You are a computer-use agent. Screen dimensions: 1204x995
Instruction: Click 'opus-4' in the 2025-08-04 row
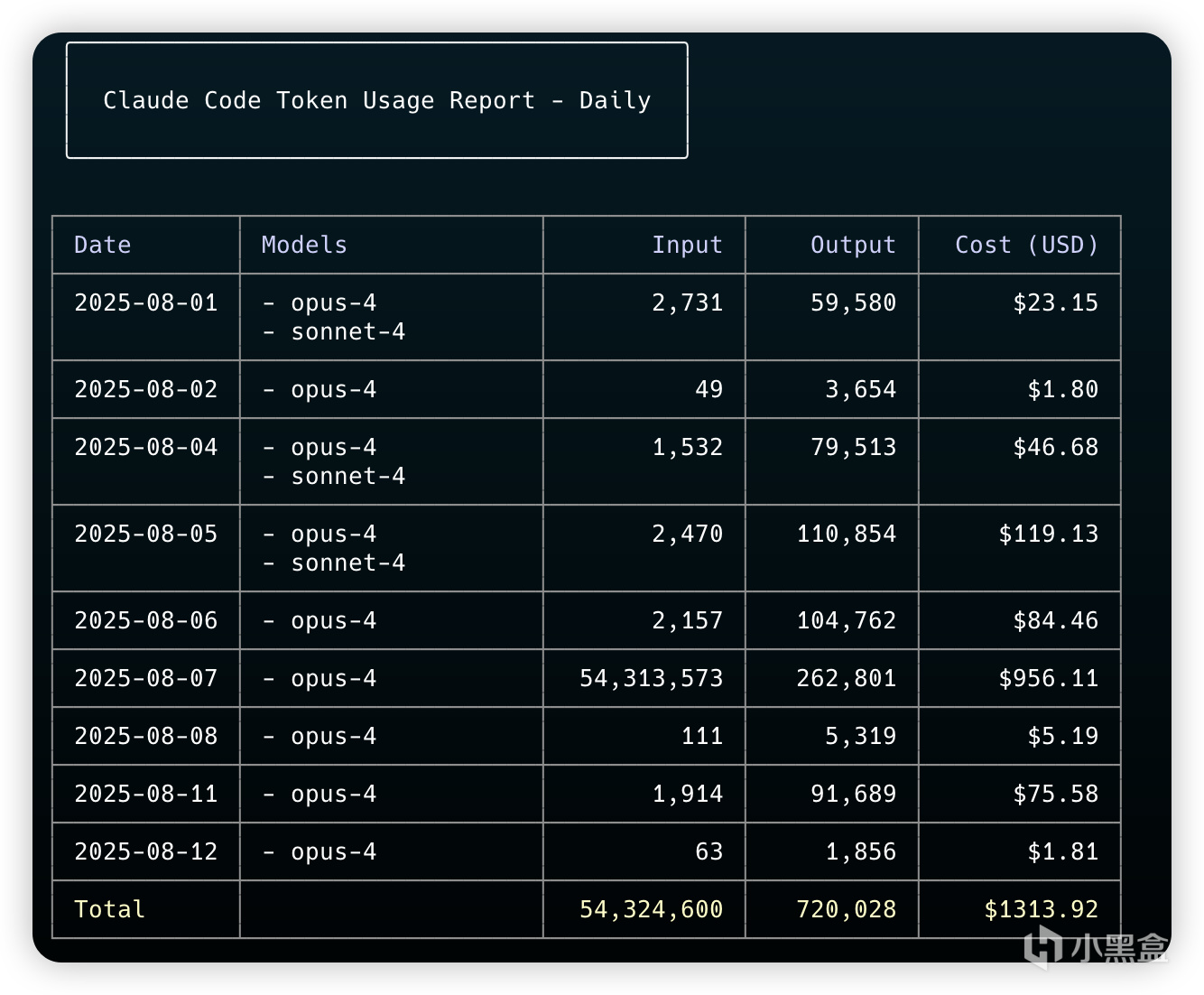(334, 448)
